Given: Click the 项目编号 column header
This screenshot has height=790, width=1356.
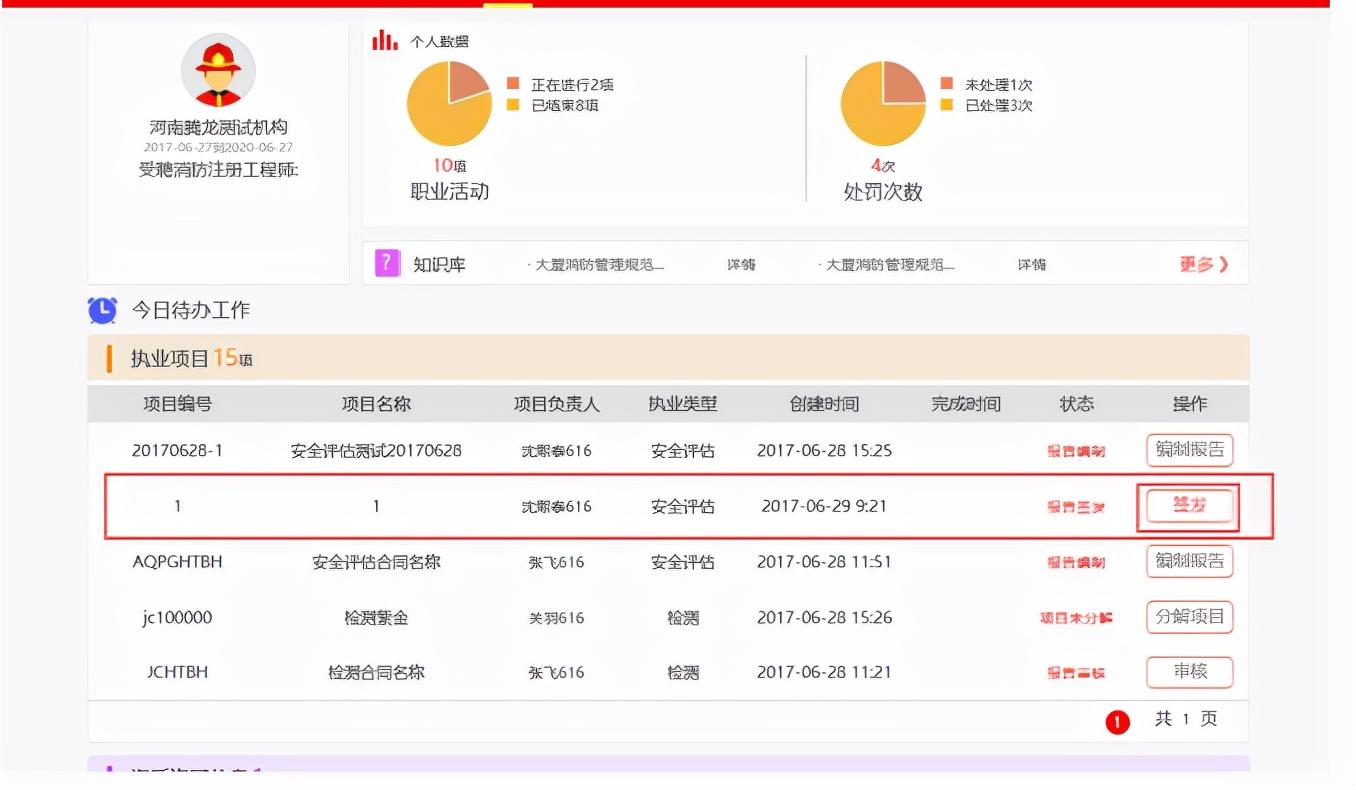Looking at the screenshot, I should click(x=177, y=404).
